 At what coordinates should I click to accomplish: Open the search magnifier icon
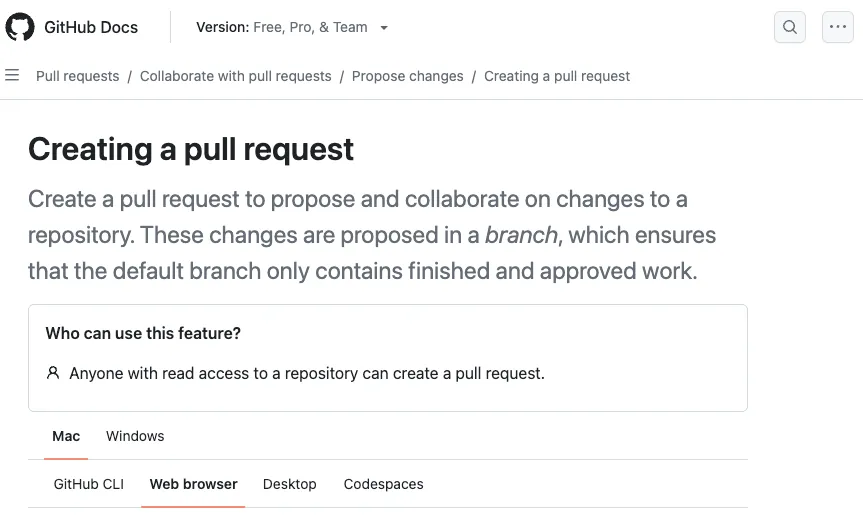[x=790, y=27]
